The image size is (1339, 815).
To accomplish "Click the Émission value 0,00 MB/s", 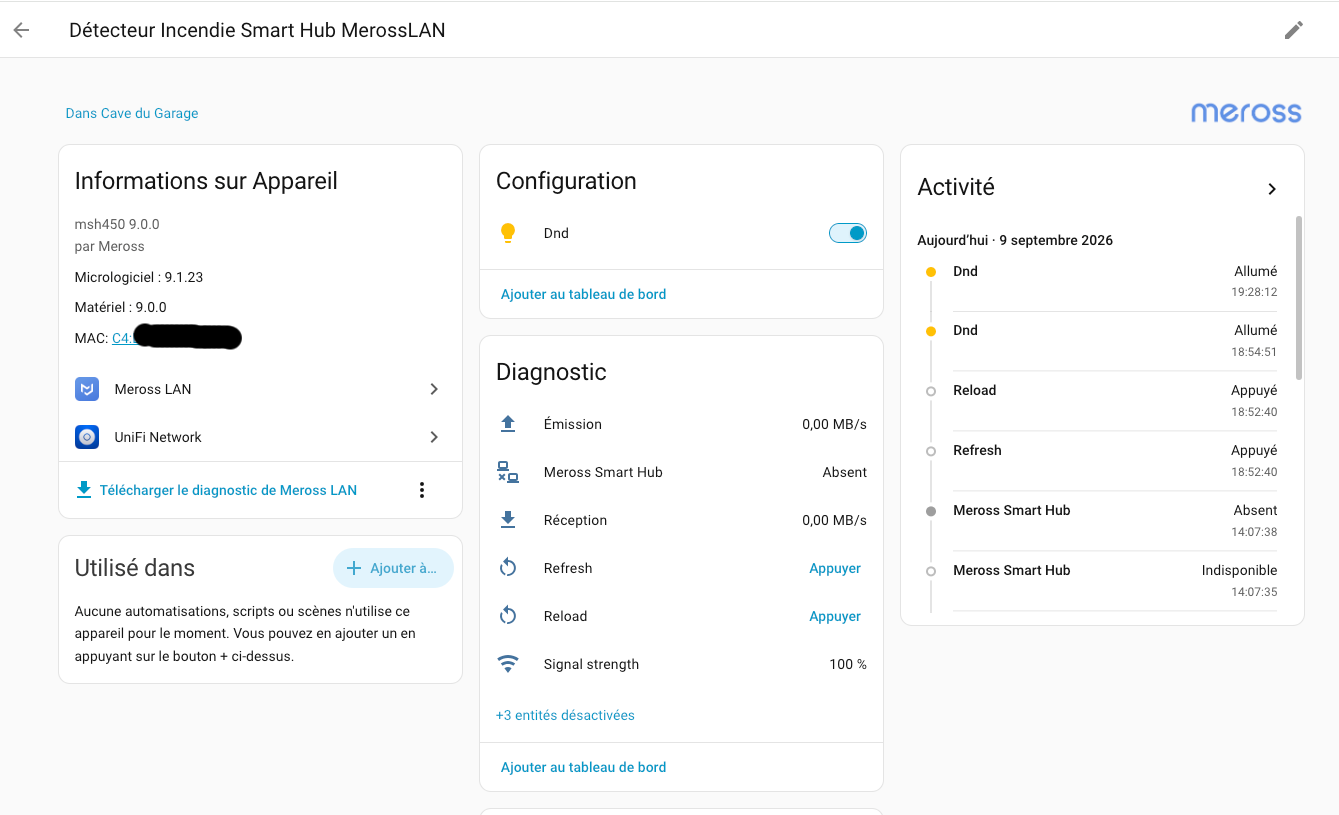I will 834,424.
